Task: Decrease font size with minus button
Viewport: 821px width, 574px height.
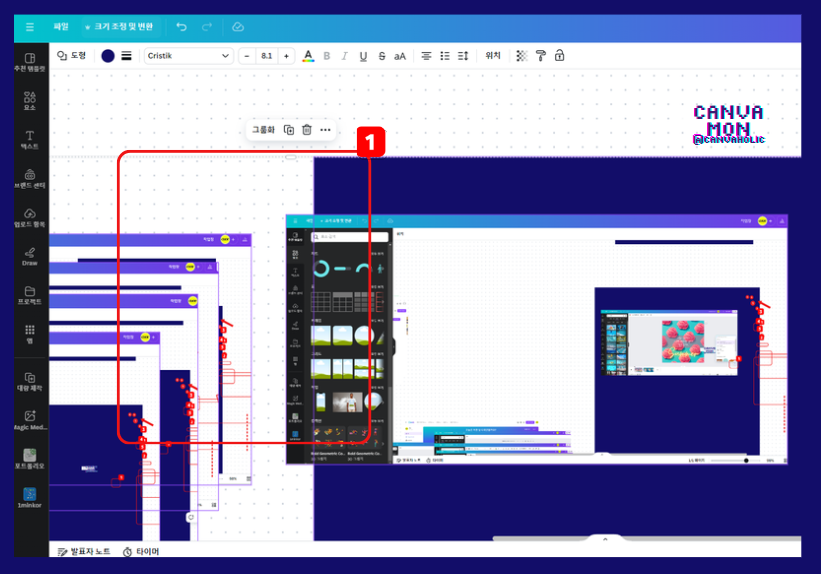Action: coord(247,56)
